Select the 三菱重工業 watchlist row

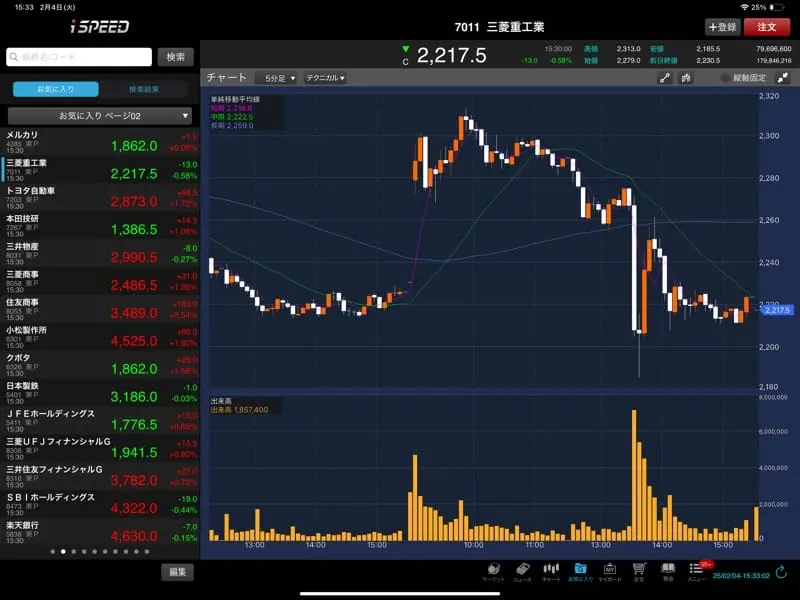pyautogui.click(x=99, y=169)
